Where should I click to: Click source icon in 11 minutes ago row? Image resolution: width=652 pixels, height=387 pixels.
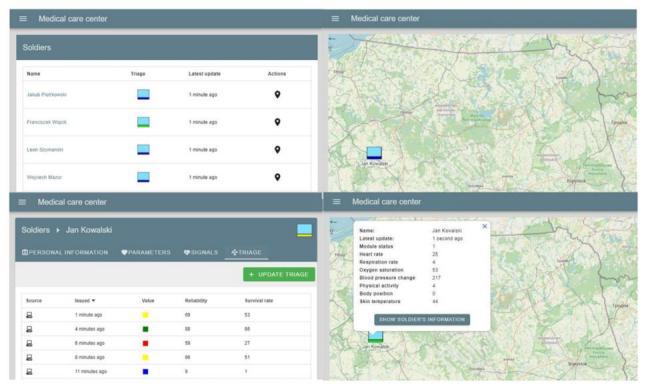point(29,372)
